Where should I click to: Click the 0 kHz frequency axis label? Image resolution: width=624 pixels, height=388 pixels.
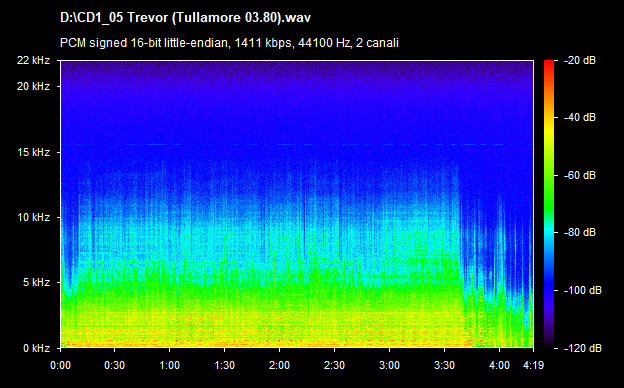click(x=36, y=349)
